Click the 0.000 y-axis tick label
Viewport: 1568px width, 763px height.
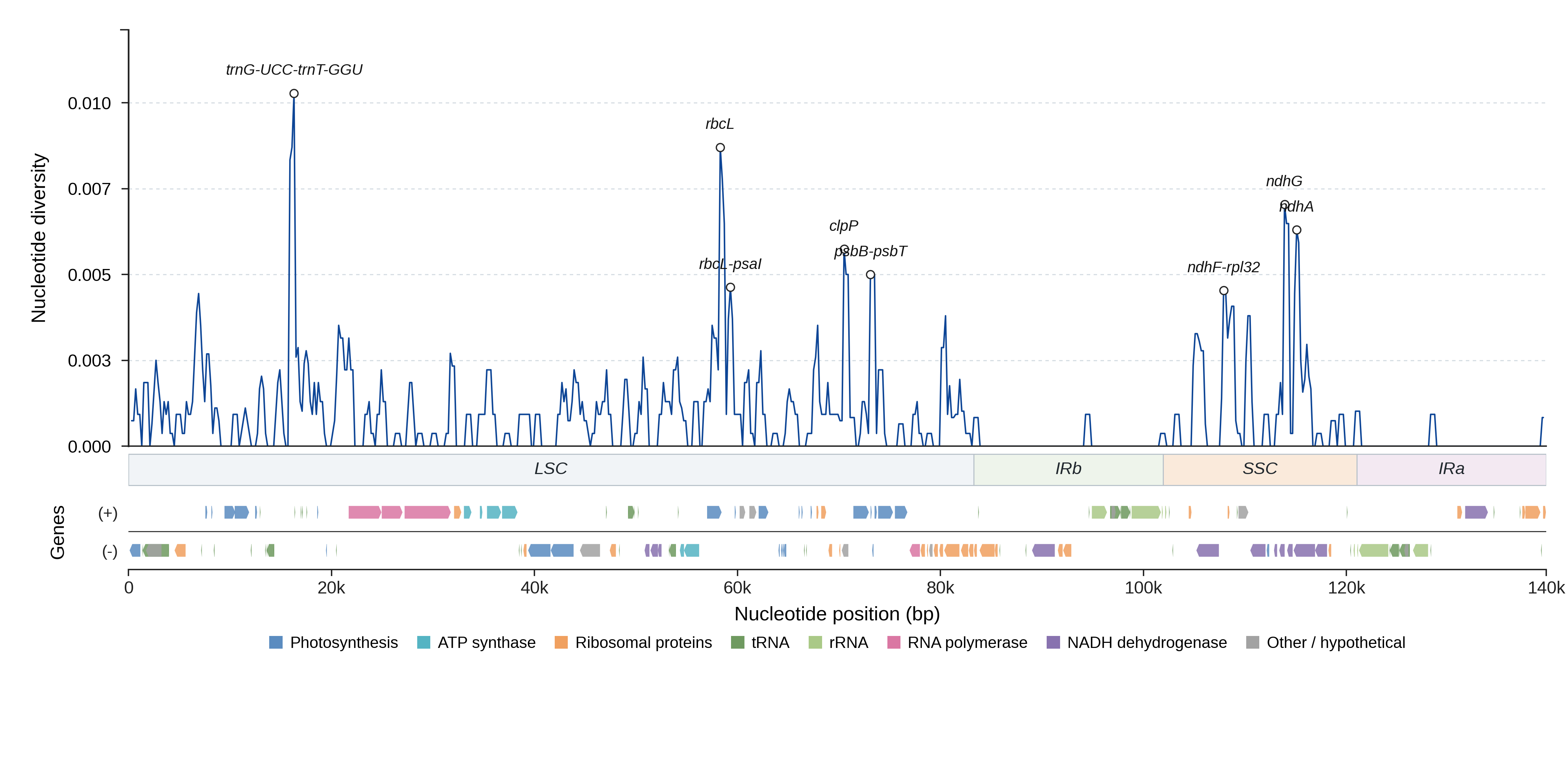(x=90, y=447)
